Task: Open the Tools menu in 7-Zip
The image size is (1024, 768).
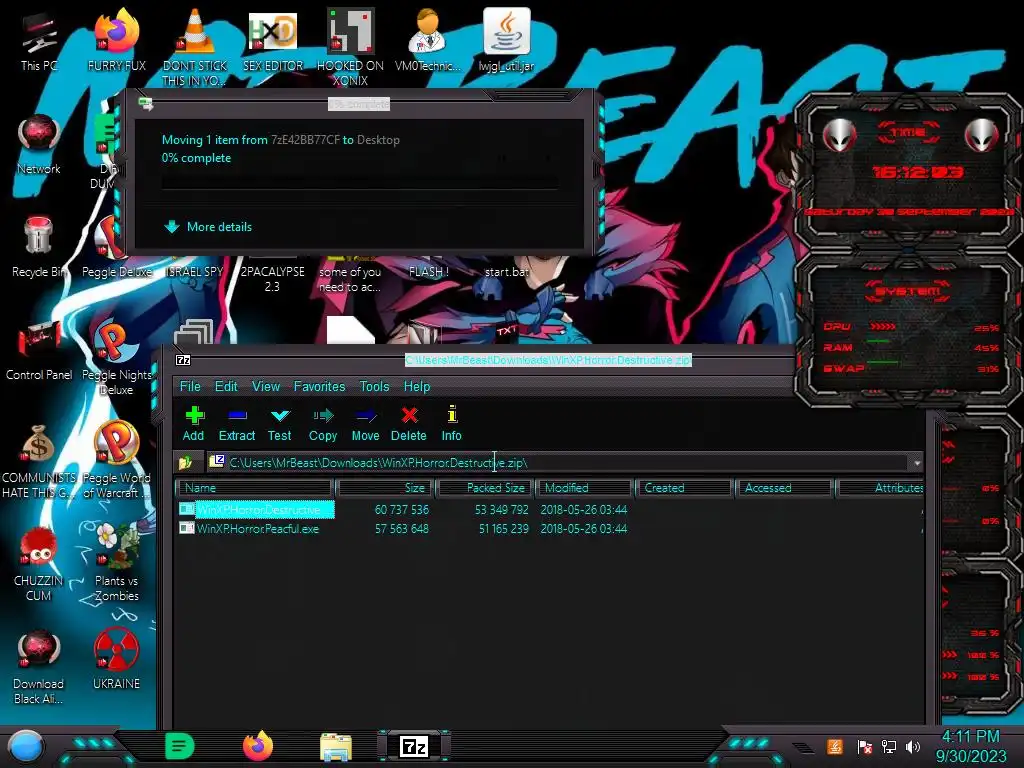Action: point(374,387)
